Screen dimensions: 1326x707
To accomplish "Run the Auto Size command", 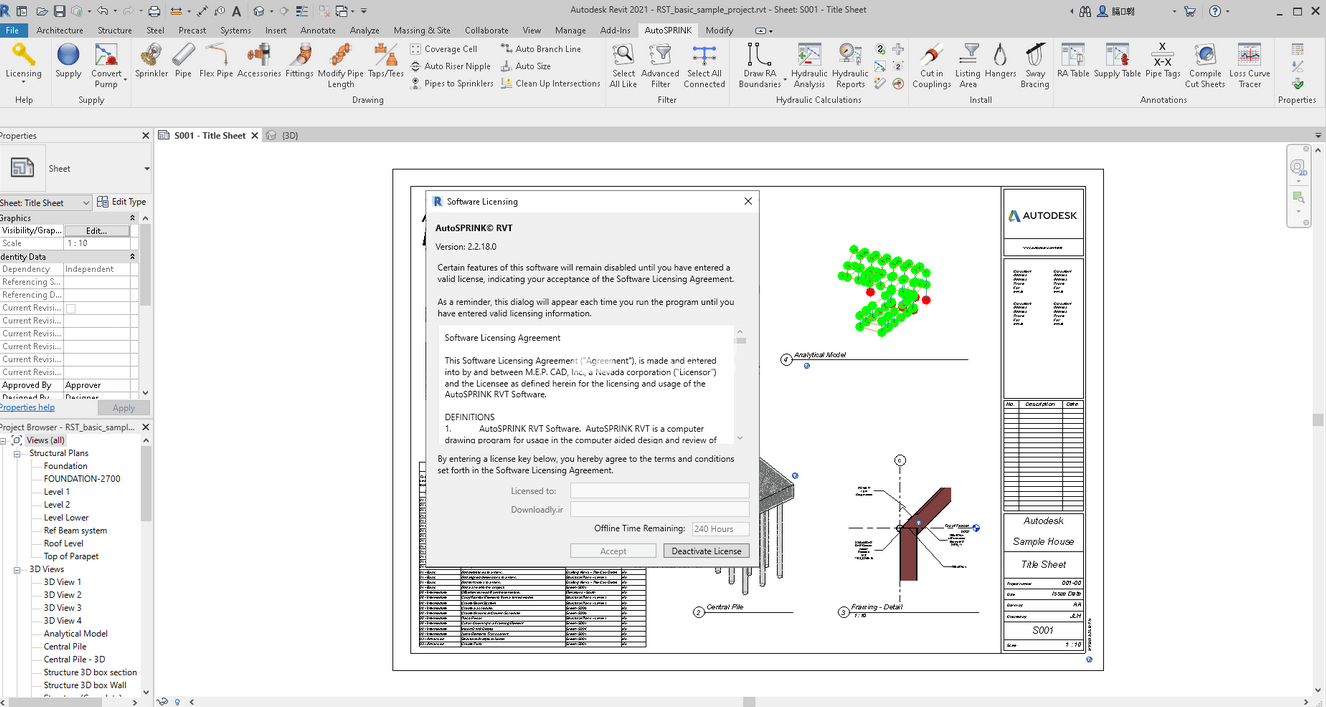I will pos(526,66).
